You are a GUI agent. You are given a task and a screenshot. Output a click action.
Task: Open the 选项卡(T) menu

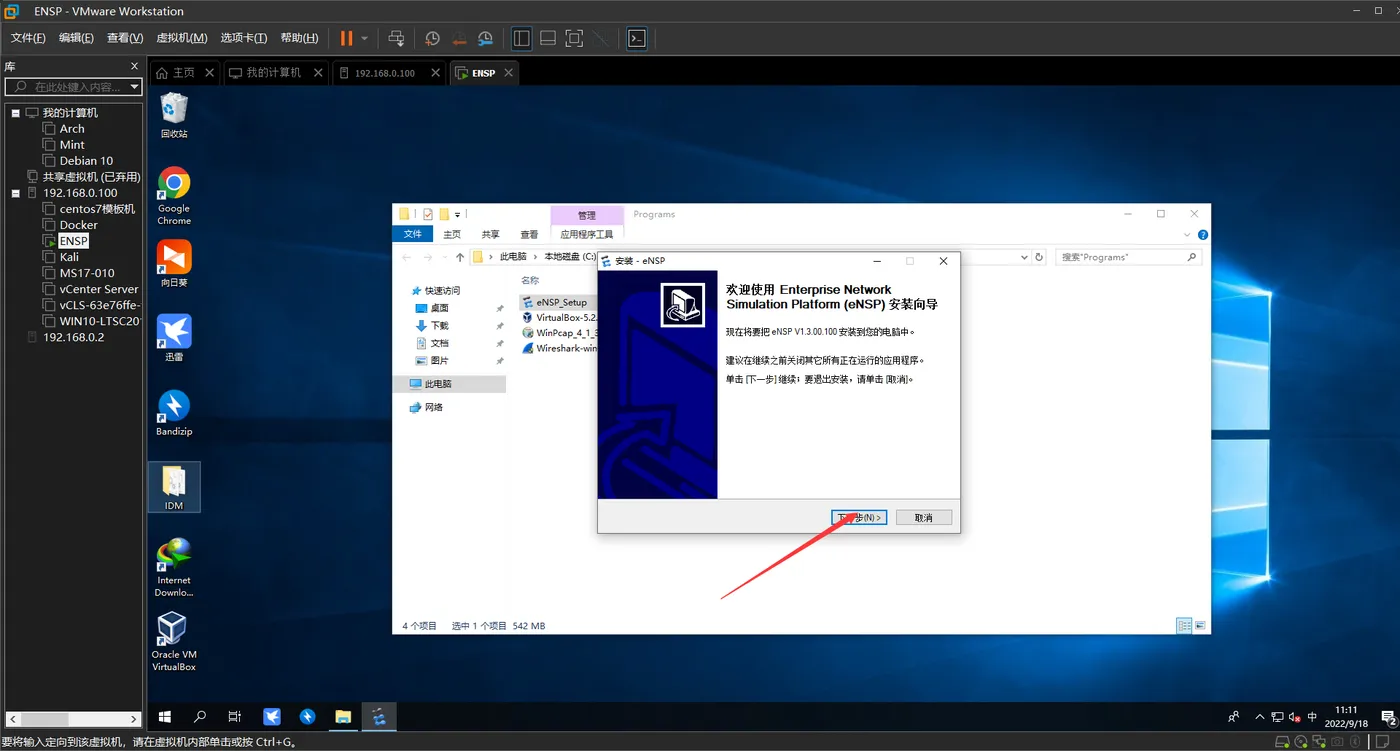click(244, 38)
